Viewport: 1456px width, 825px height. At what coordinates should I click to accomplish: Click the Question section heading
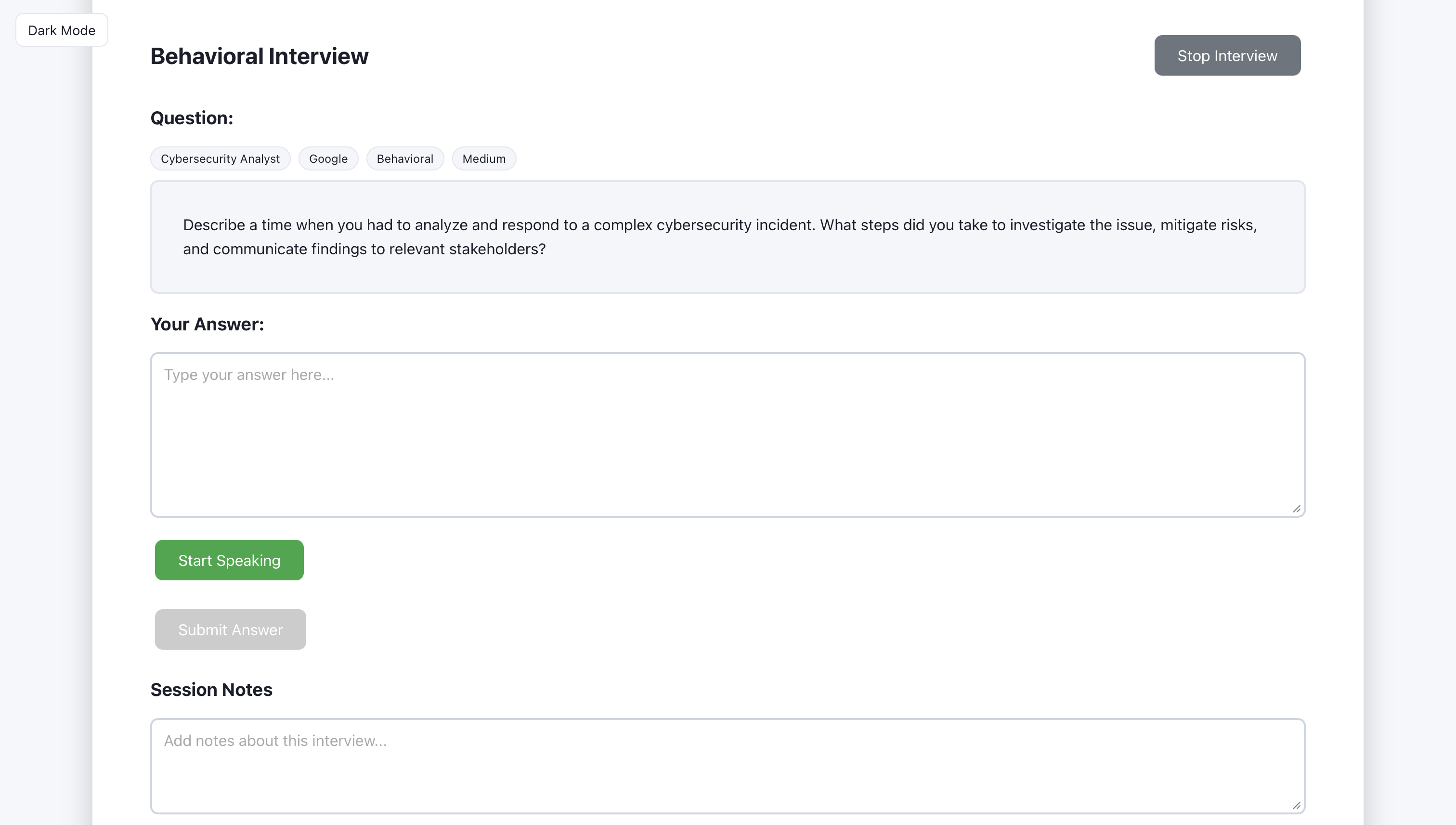tap(192, 118)
